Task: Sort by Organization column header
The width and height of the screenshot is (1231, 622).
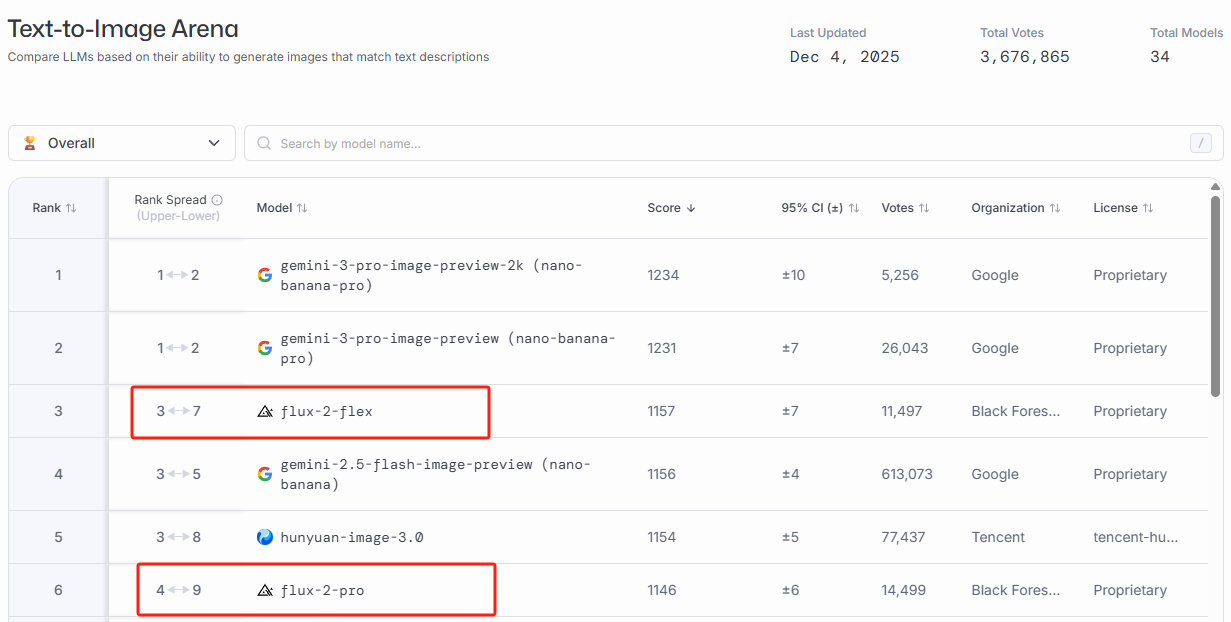Action: 1054,208
